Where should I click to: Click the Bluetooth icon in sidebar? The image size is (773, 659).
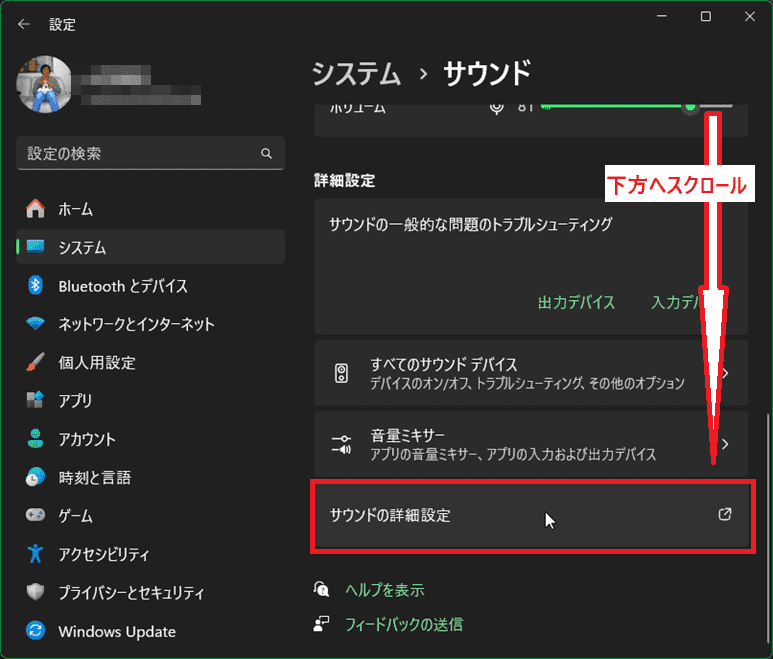click(36, 286)
